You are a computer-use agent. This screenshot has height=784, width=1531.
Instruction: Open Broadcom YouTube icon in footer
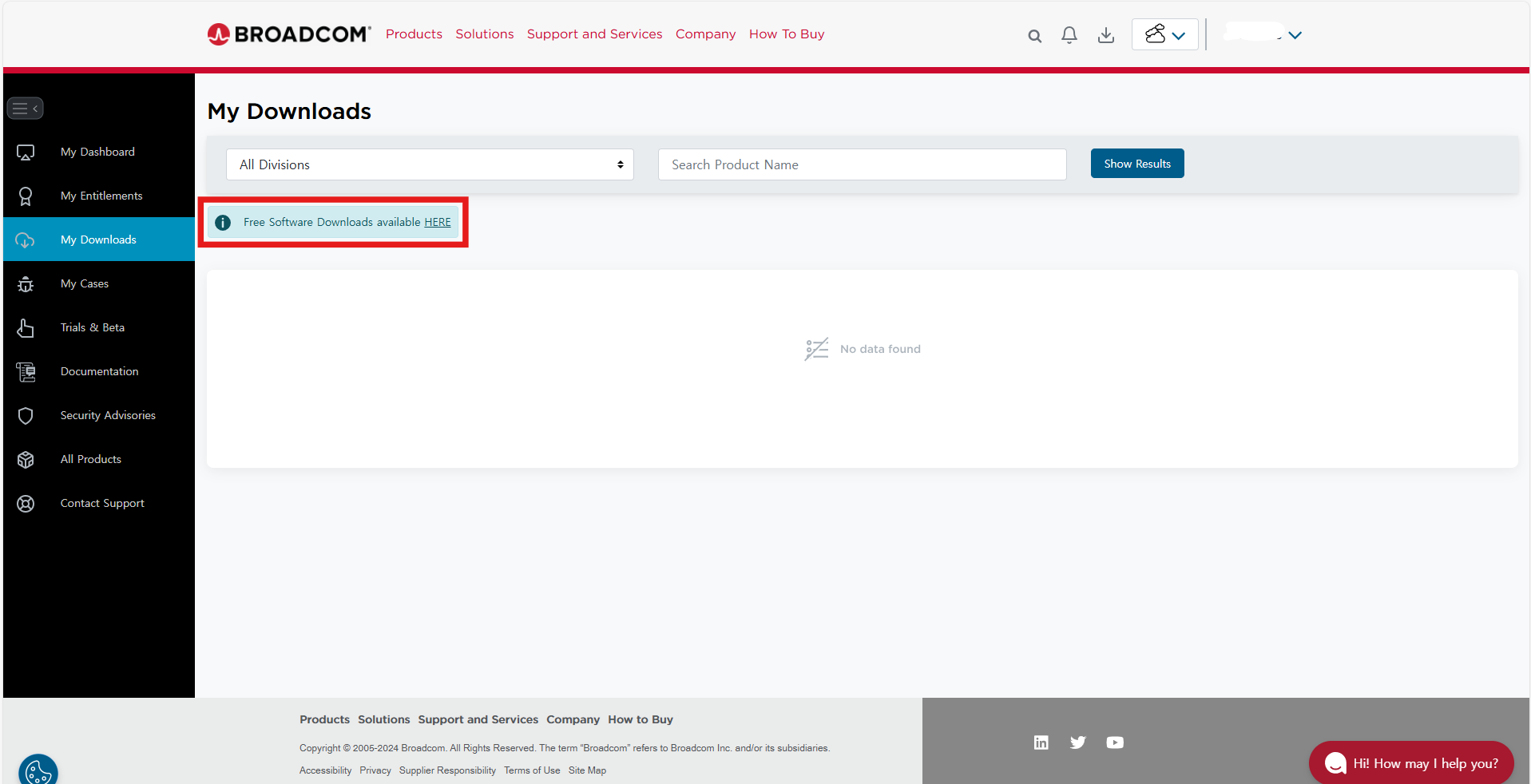[1115, 742]
